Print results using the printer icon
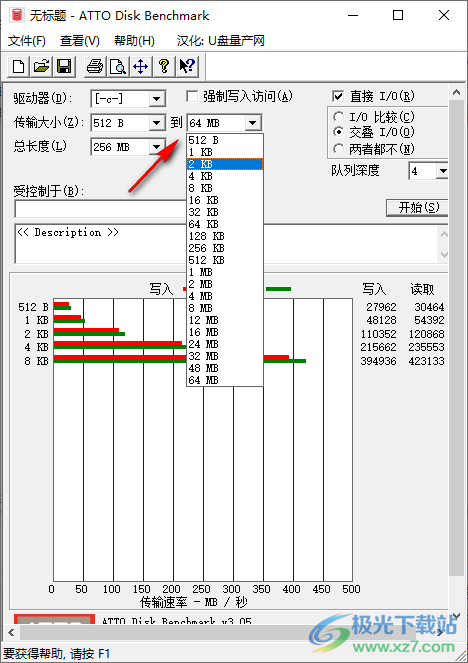This screenshot has height=663, width=468. point(95,66)
